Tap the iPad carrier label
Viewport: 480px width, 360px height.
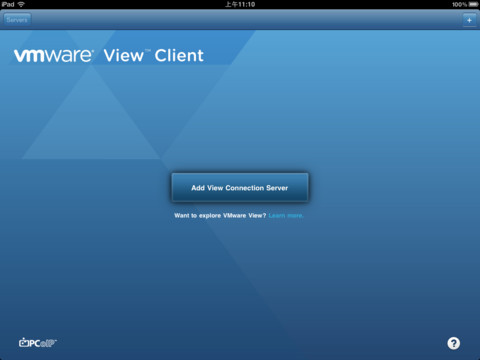8,4
